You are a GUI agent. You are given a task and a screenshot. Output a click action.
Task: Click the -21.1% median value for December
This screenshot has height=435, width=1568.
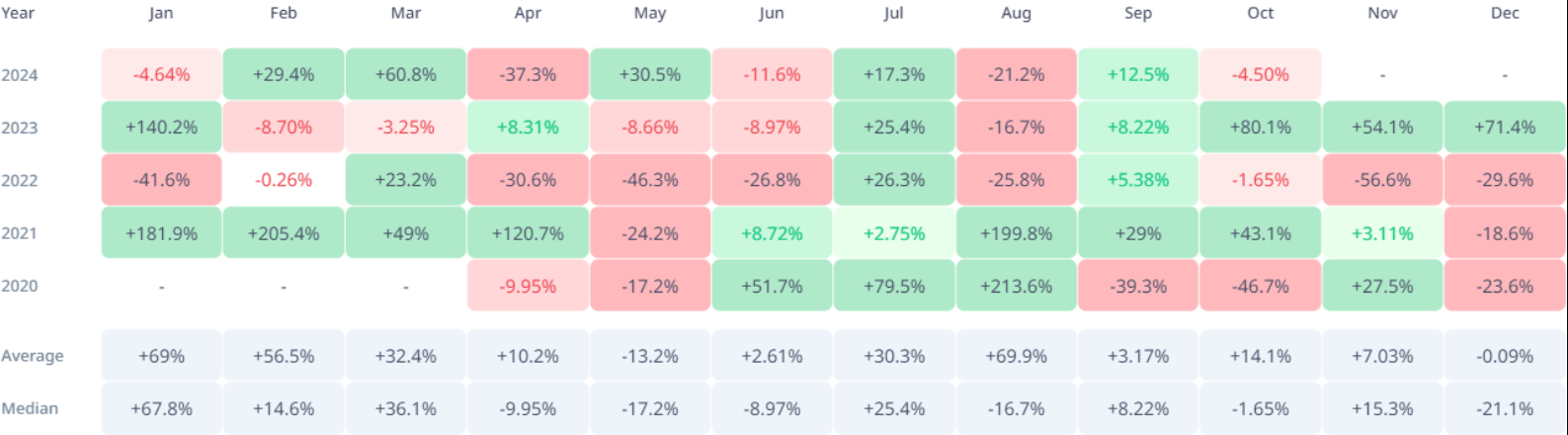[x=1505, y=408]
